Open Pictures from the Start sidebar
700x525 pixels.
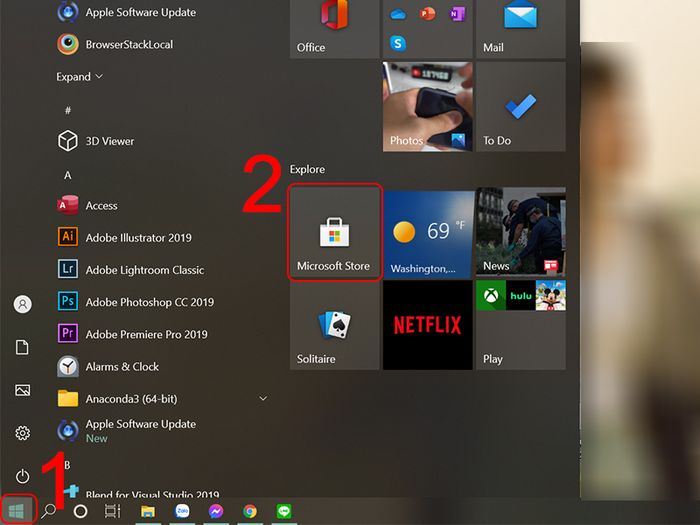tap(22, 390)
